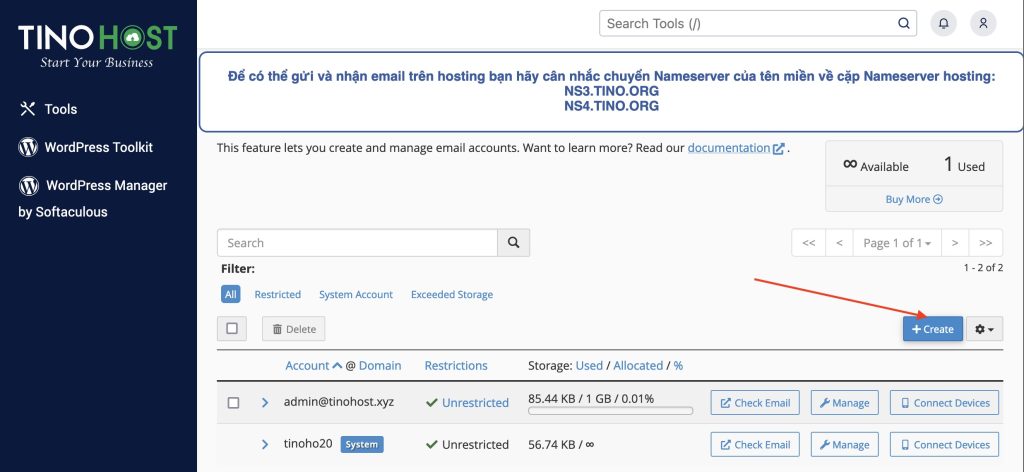Check Email for tinoho20 account

pyautogui.click(x=755, y=445)
